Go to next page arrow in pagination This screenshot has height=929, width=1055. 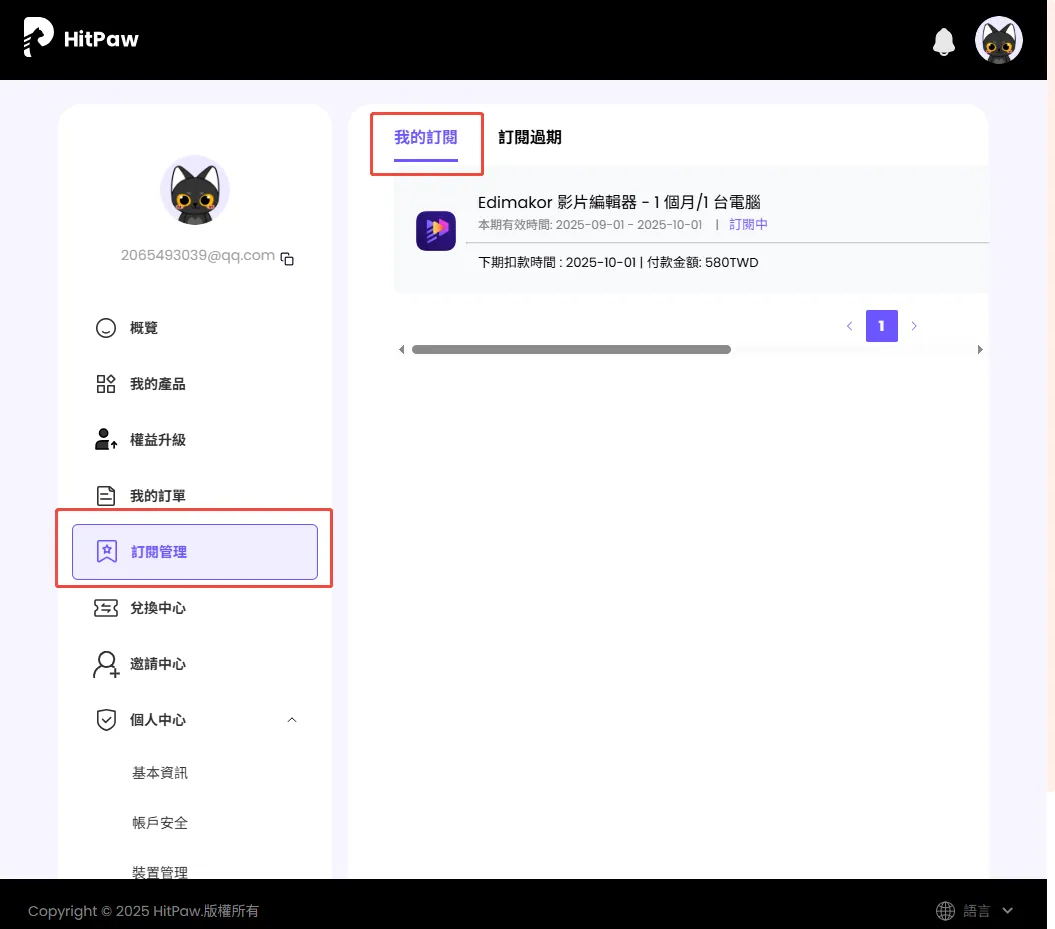pyautogui.click(x=914, y=326)
